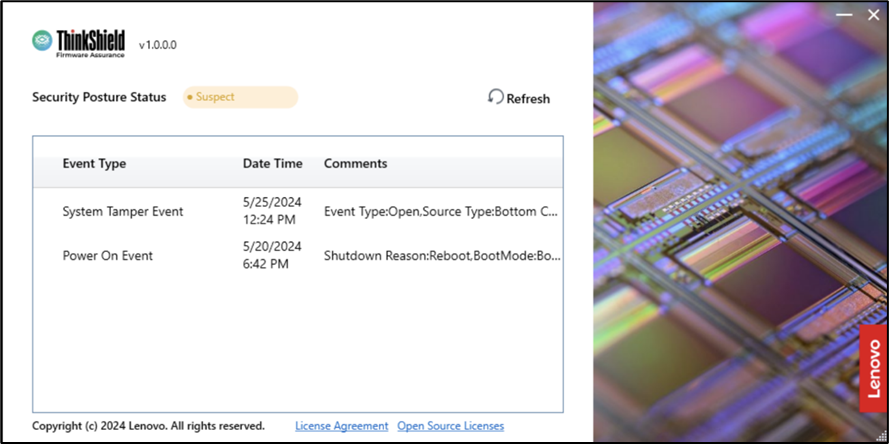Click the 5/25/2024 12:24 PM date cell
The image size is (889, 444).
(272, 211)
